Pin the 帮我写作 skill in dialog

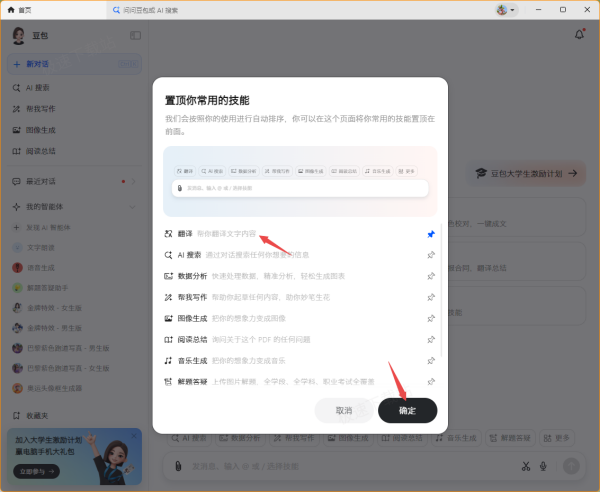tap(431, 297)
